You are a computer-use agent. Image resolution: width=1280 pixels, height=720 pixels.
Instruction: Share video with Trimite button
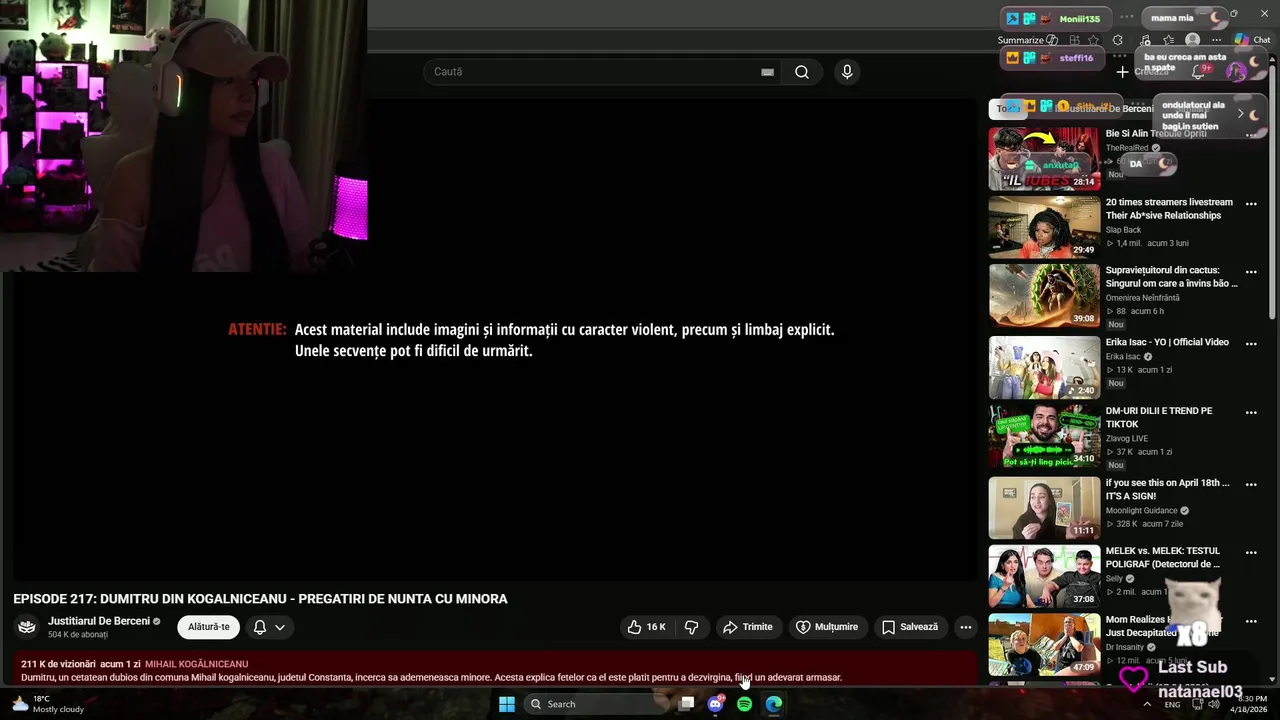pos(748,627)
